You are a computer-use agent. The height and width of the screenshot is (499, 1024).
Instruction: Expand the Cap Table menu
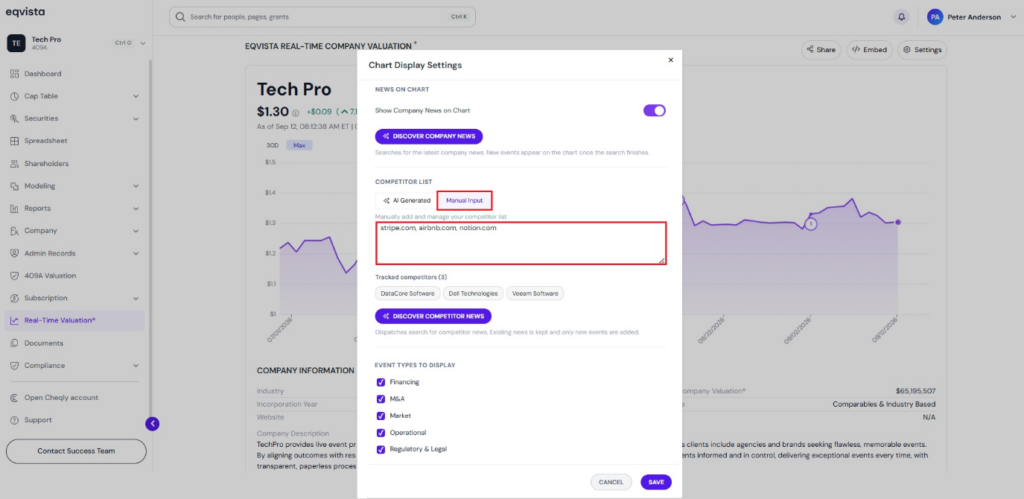[x=136, y=96]
